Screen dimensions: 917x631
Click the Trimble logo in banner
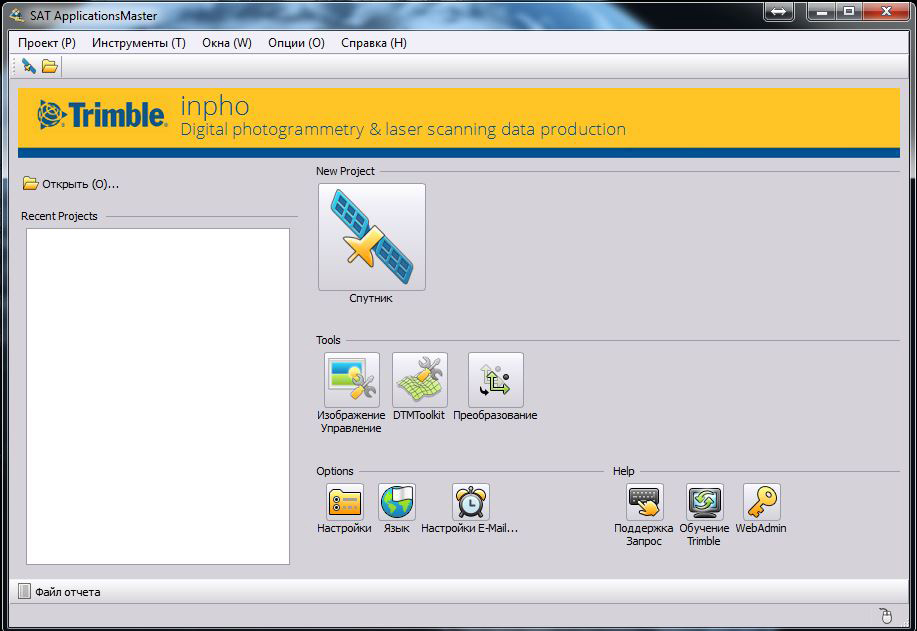click(x=102, y=114)
